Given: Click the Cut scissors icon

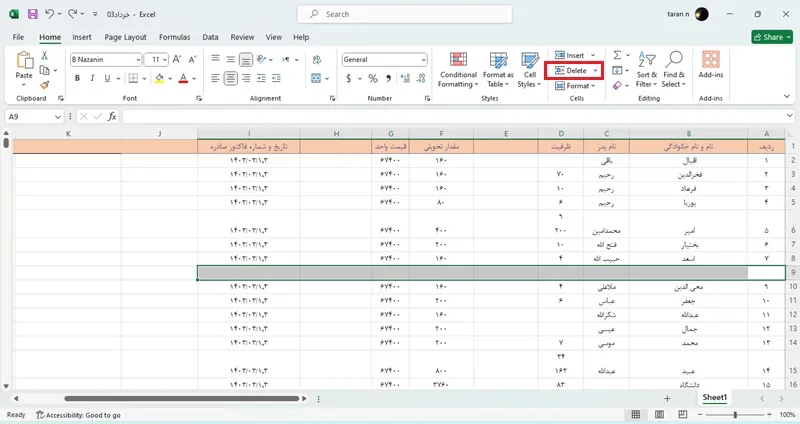Looking at the screenshot, I should (44, 56).
